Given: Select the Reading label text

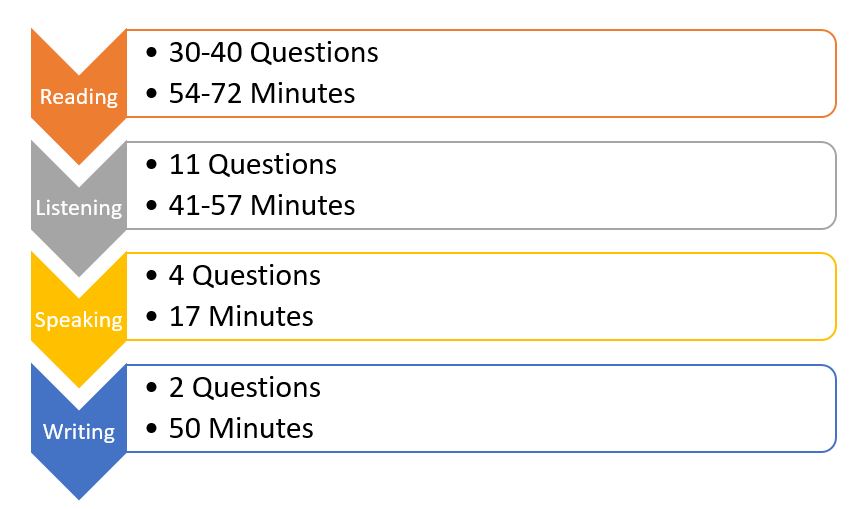Looking at the screenshot, I should click(79, 97).
